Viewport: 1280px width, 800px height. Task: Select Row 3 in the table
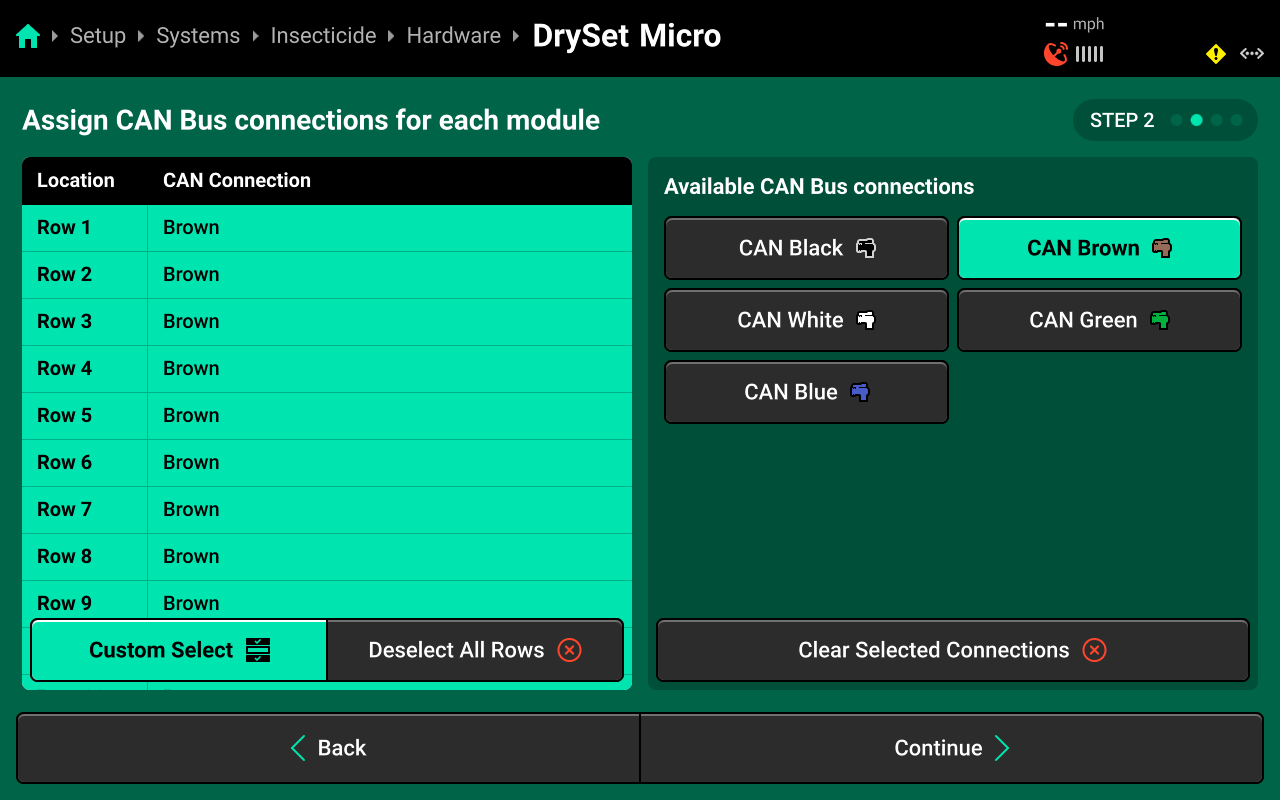click(x=327, y=322)
